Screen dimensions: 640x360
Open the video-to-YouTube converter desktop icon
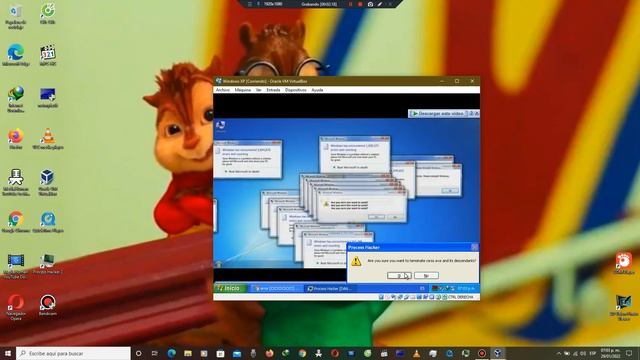16,266
